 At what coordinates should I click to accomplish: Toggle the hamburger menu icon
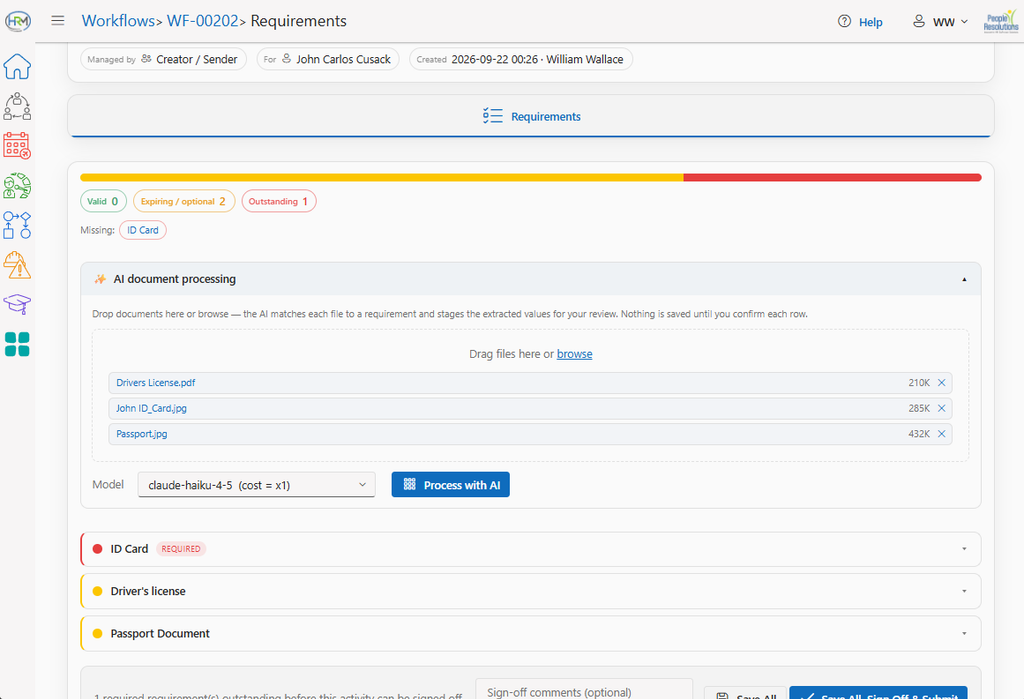57,20
